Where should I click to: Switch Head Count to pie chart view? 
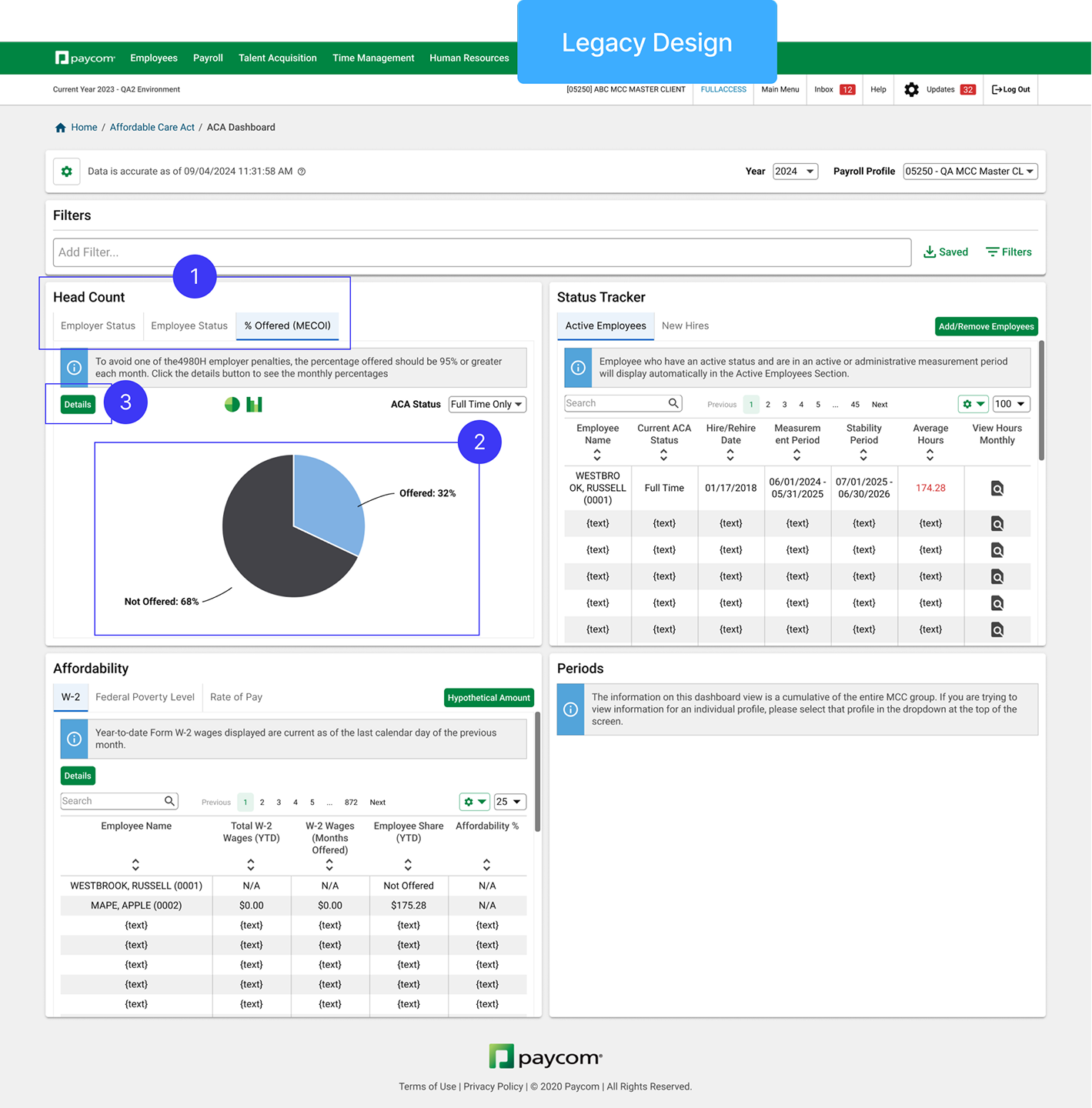pos(232,404)
